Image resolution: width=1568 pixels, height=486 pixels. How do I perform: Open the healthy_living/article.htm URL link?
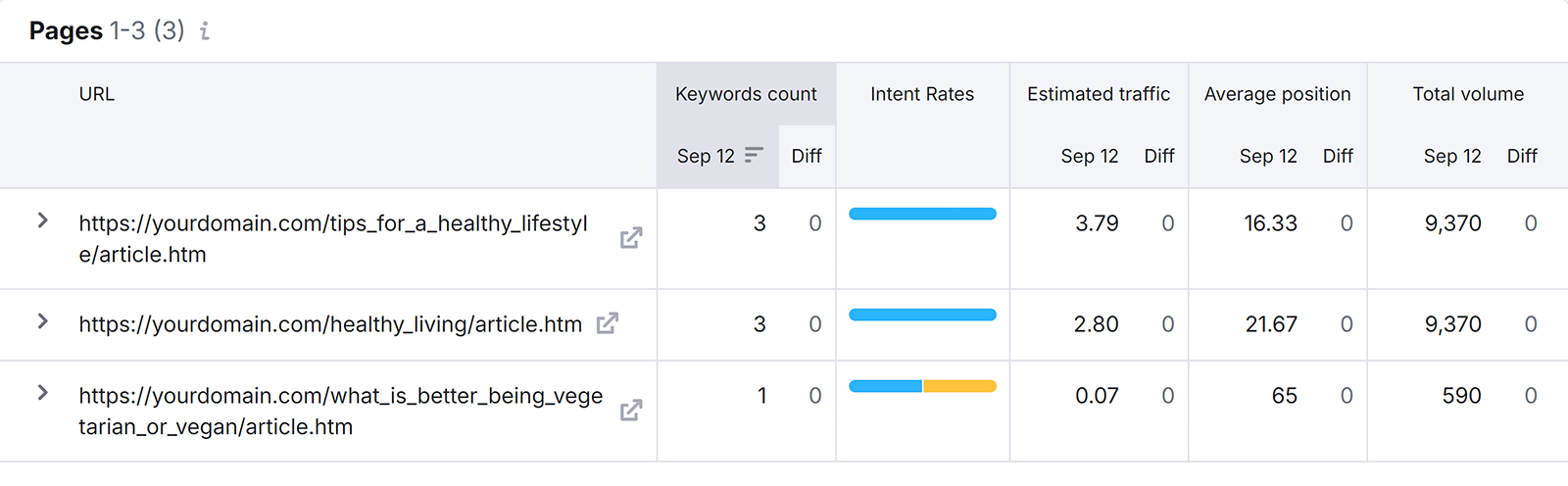click(330, 324)
